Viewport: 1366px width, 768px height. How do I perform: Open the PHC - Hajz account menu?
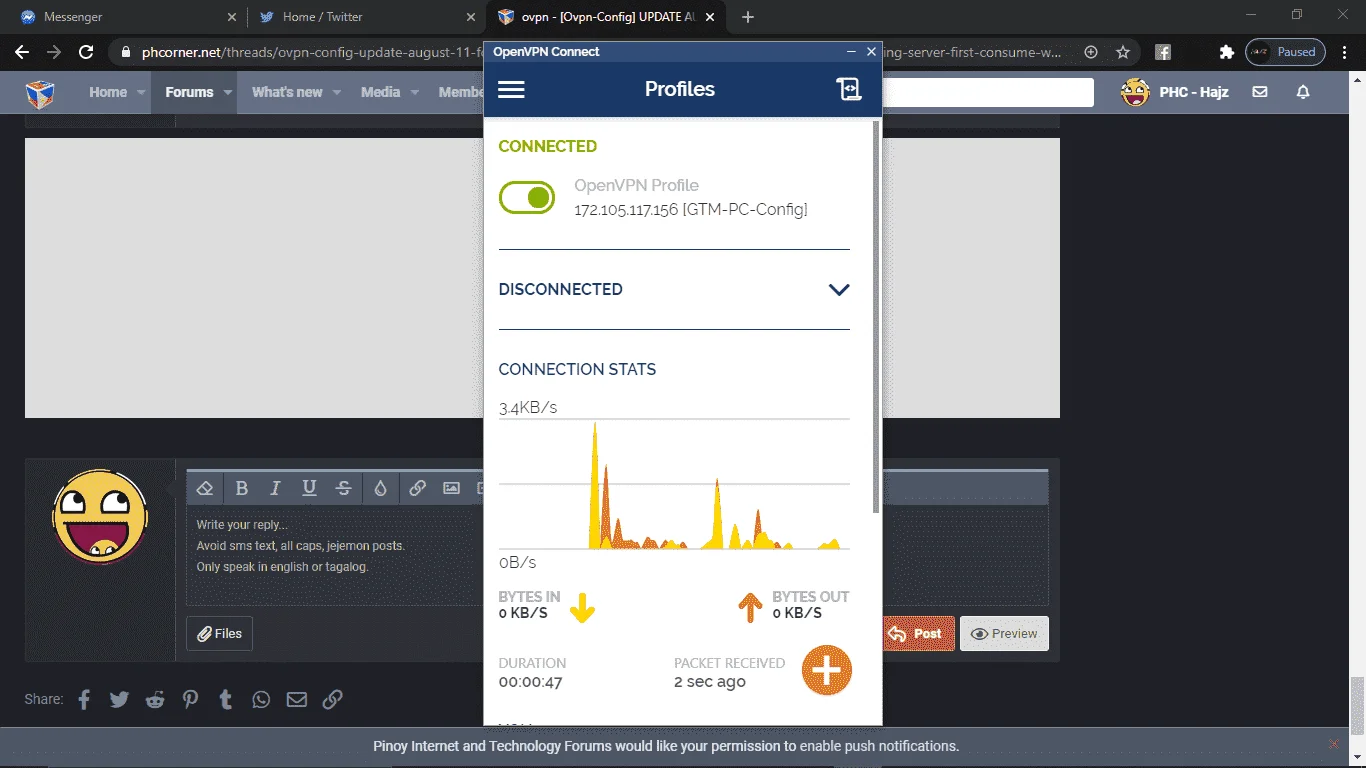tap(1175, 92)
